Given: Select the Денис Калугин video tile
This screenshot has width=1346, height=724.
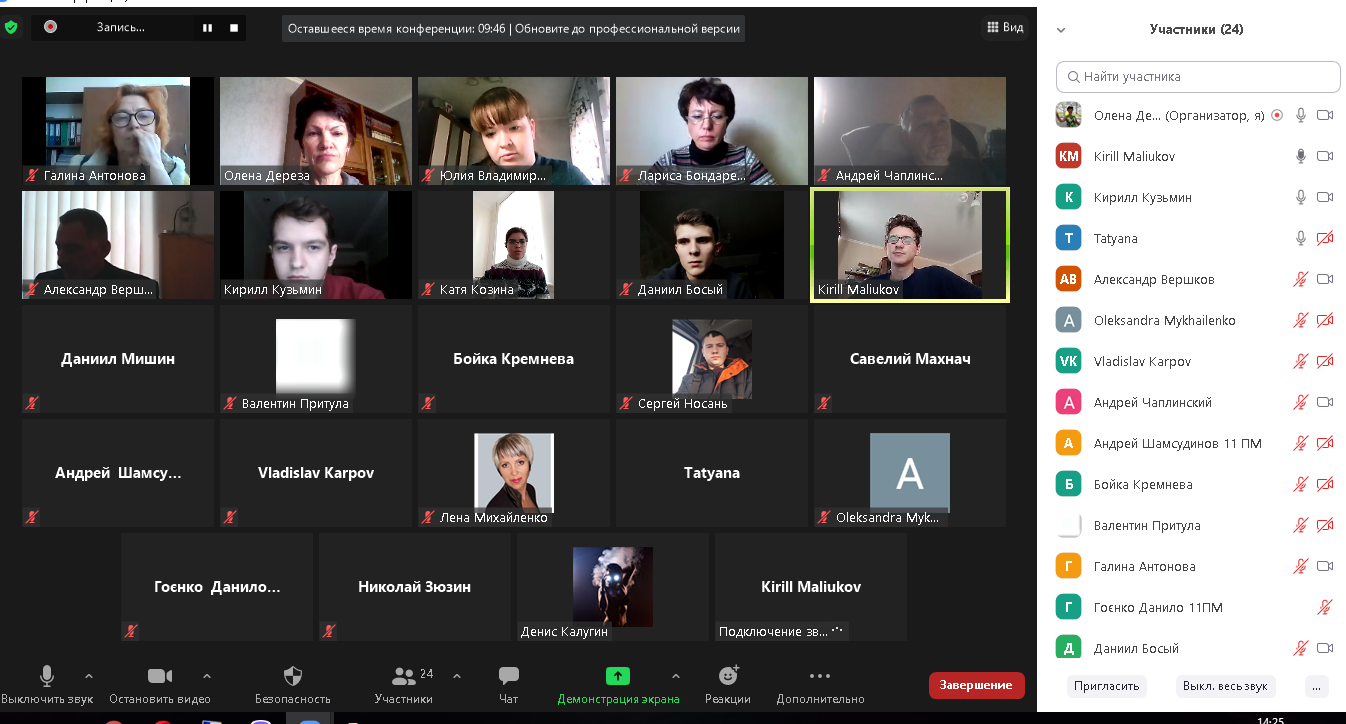Looking at the screenshot, I should coord(613,587).
